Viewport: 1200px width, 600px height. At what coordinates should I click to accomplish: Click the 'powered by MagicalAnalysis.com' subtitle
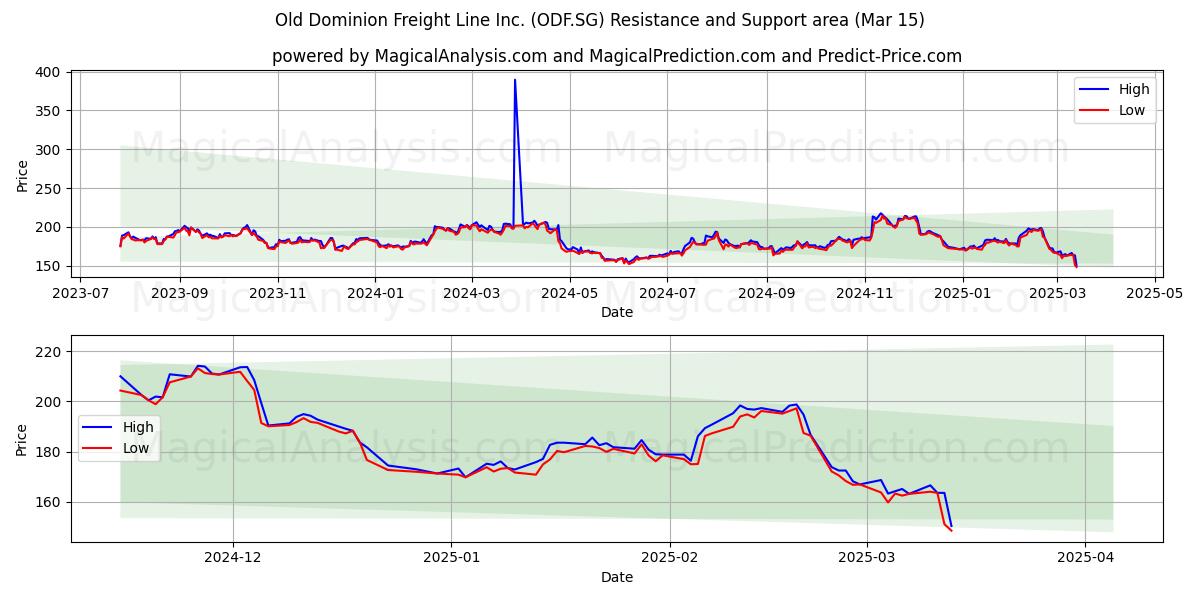[x=617, y=56]
